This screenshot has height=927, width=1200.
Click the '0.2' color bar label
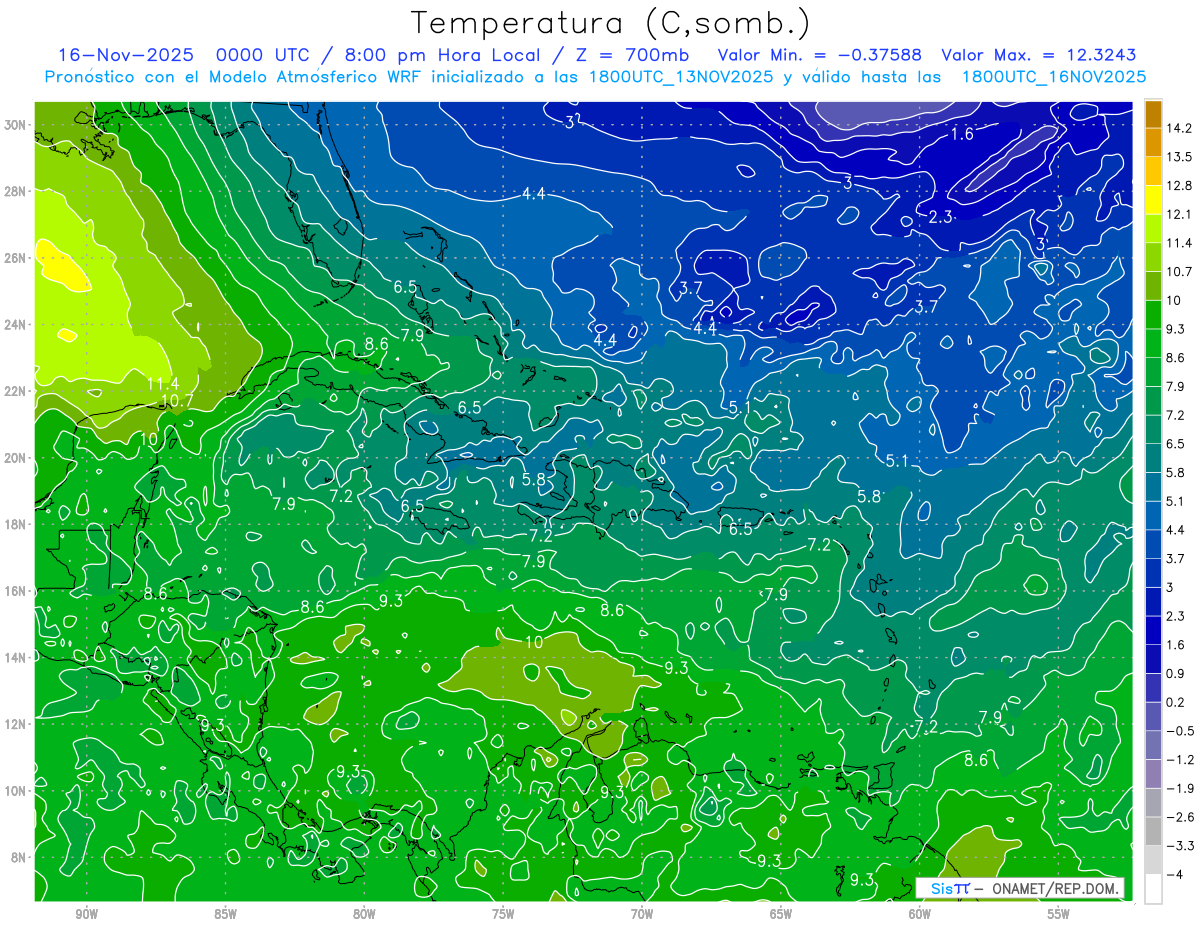pyautogui.click(x=1177, y=702)
